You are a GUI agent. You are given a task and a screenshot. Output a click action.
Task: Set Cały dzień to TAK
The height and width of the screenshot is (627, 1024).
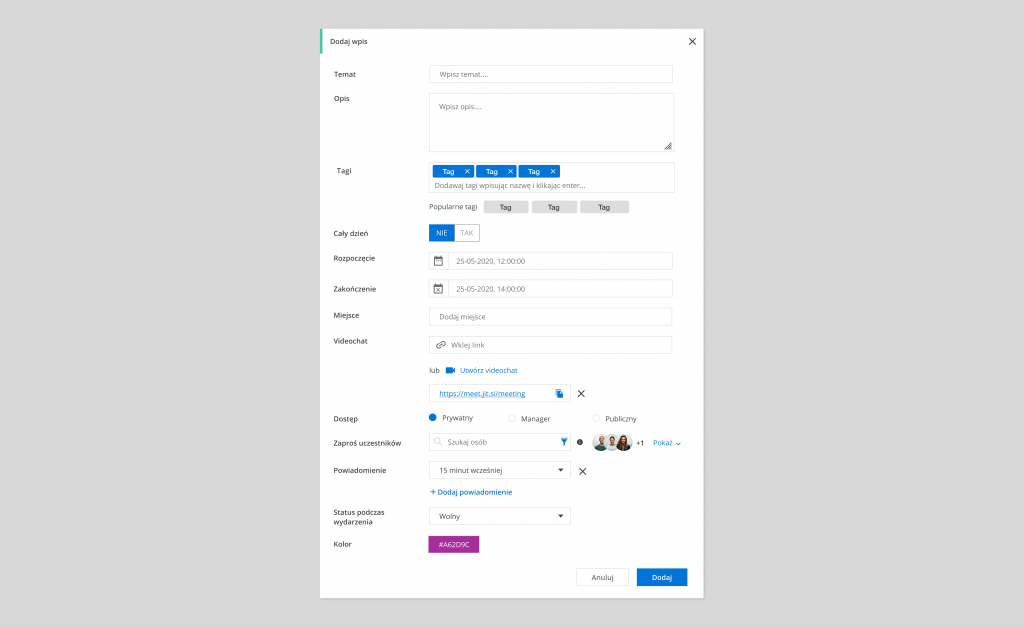(x=467, y=233)
